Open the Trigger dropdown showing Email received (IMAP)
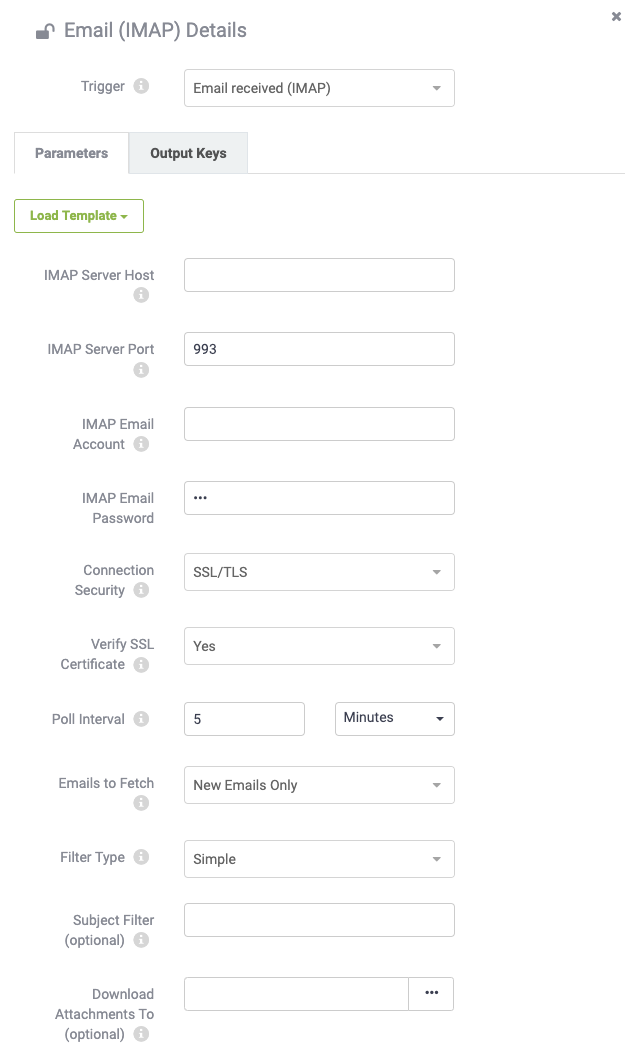 click(x=319, y=88)
